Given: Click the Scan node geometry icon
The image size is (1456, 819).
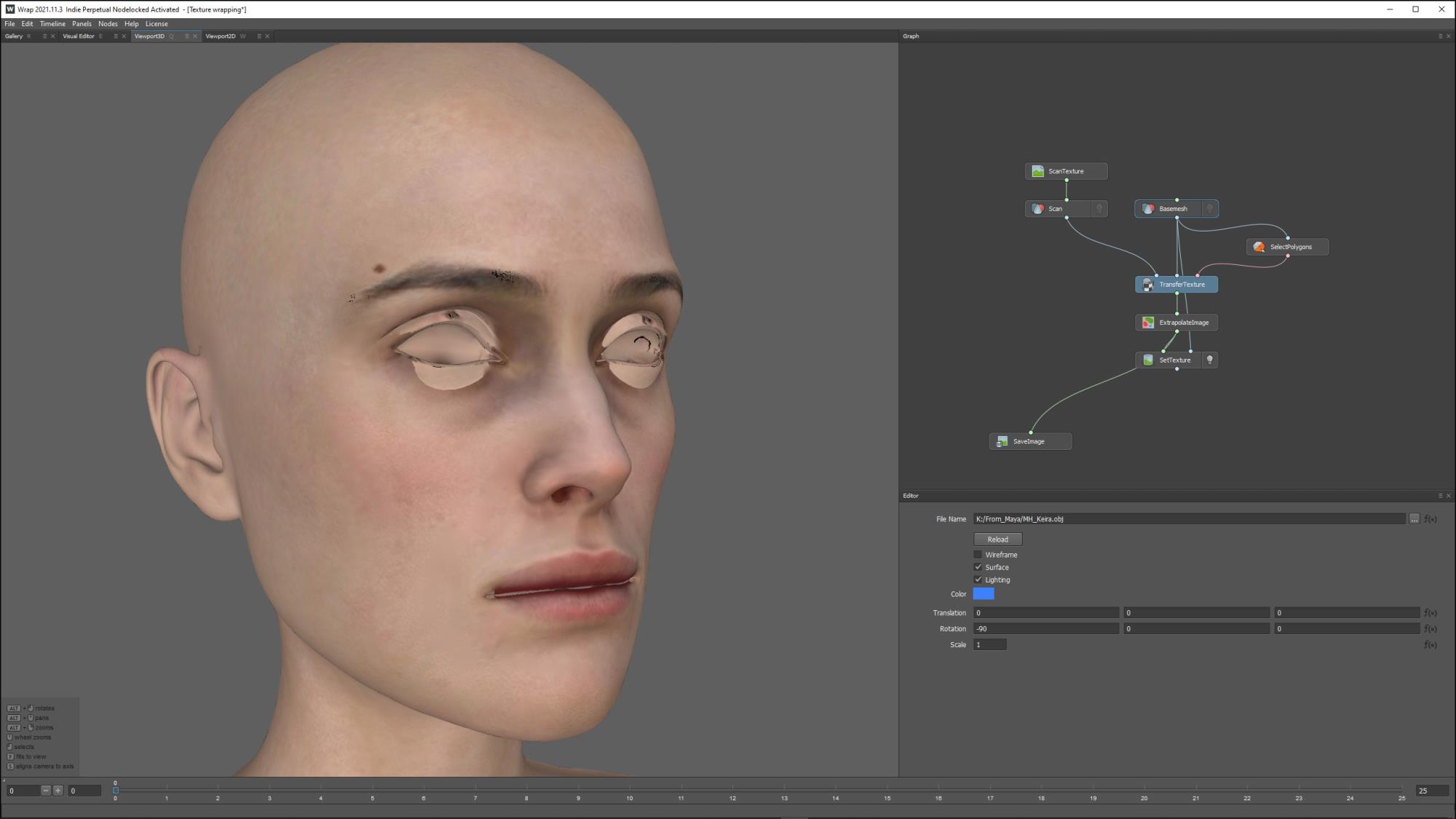Looking at the screenshot, I should click(x=1037, y=209).
